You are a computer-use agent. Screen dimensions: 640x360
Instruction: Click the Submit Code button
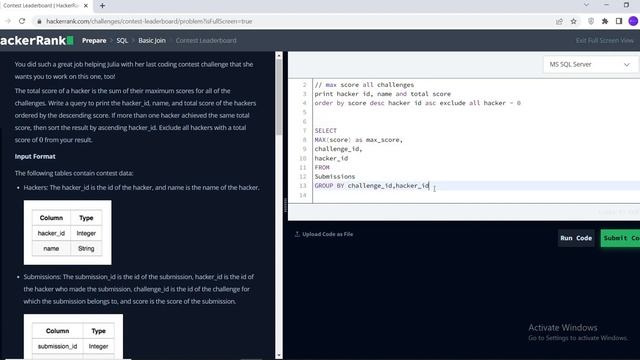point(620,238)
